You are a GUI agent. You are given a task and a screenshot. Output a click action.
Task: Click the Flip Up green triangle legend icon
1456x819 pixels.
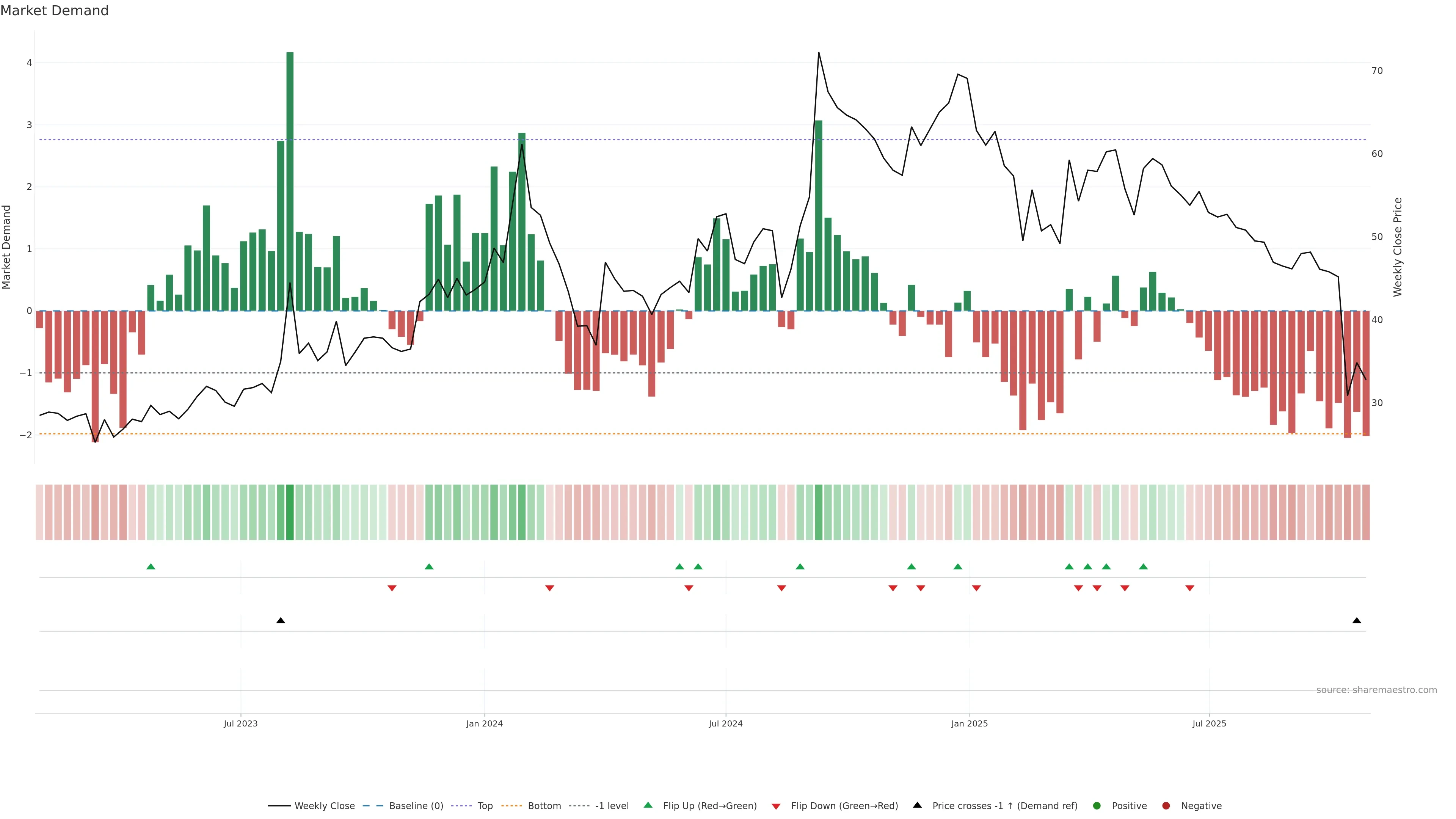[x=648, y=805]
